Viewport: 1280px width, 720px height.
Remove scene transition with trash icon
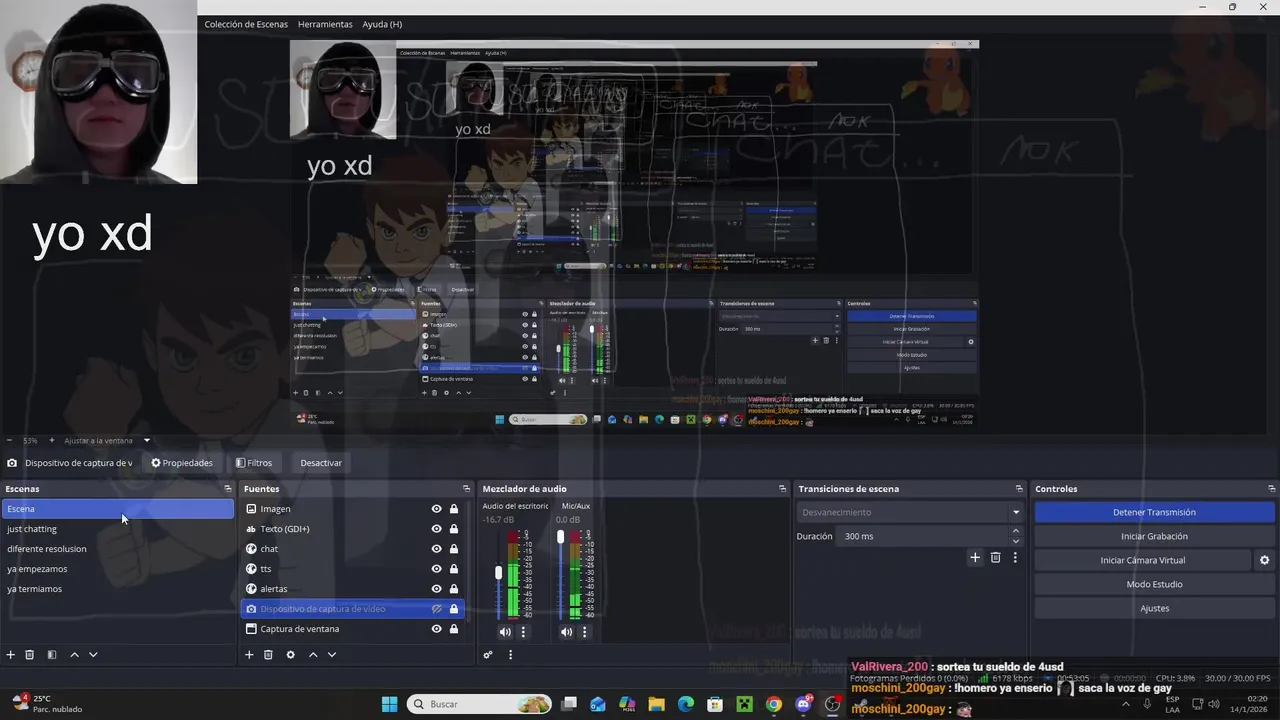995,558
